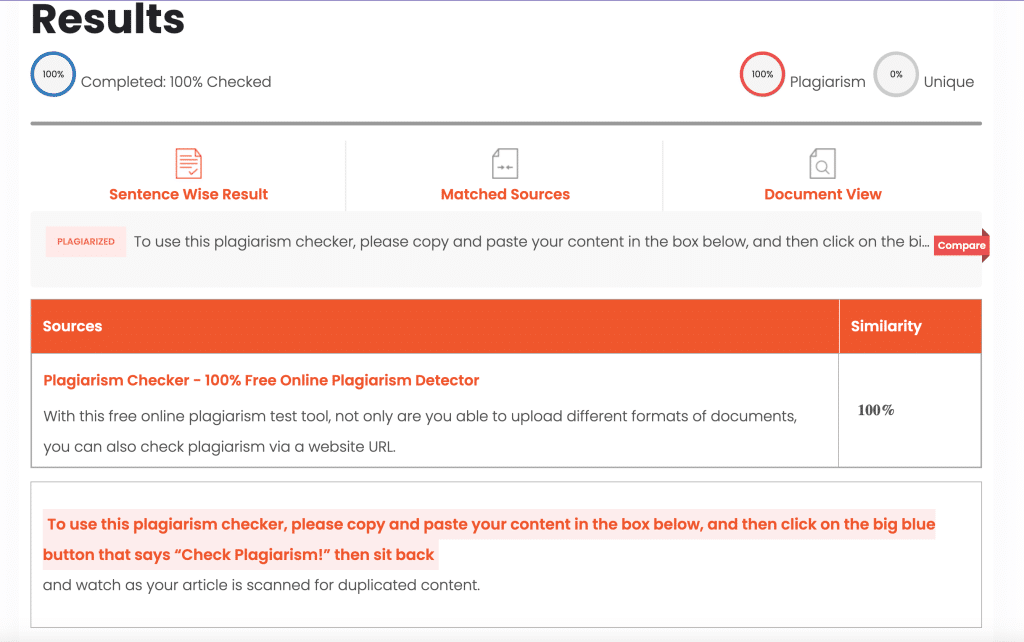Click the blue 100% completion progress circle
The height and width of the screenshot is (642, 1024).
[x=52, y=74]
